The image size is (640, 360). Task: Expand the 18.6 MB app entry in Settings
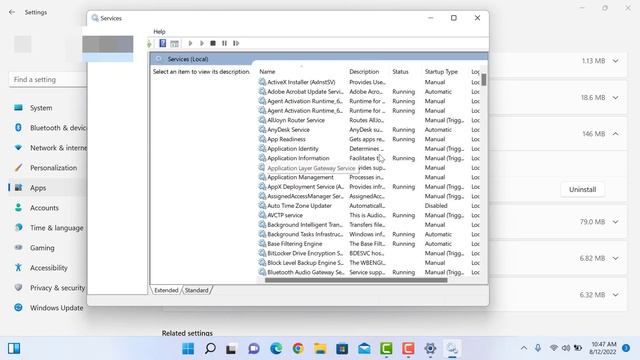(616, 98)
